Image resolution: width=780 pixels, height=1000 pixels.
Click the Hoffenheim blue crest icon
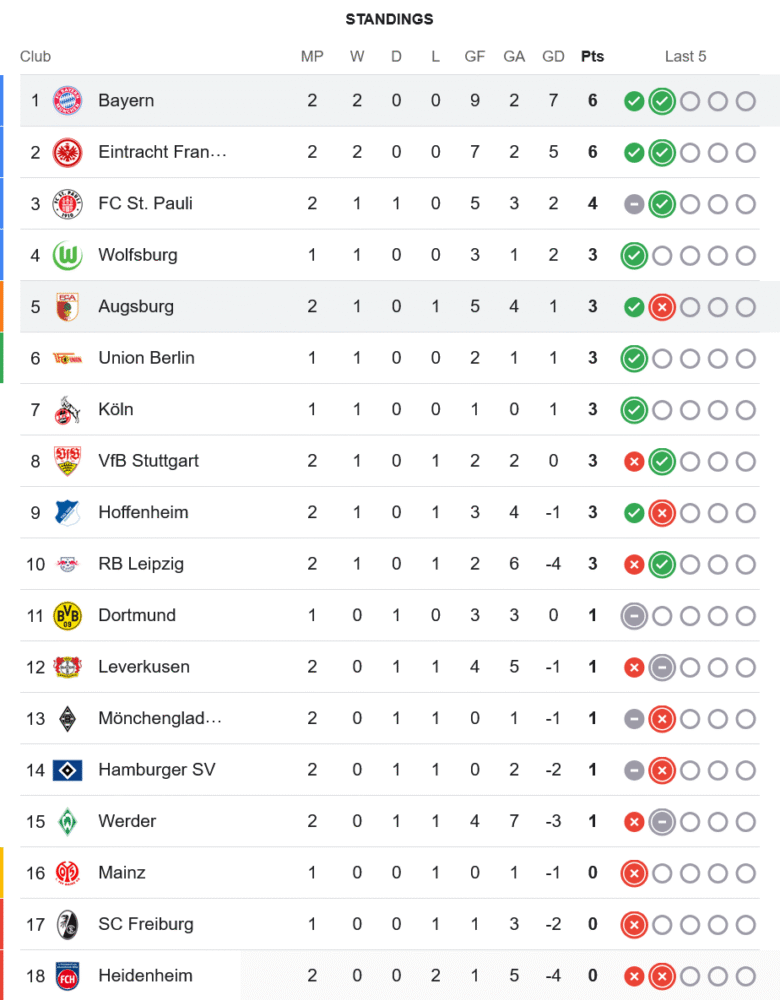(x=67, y=513)
